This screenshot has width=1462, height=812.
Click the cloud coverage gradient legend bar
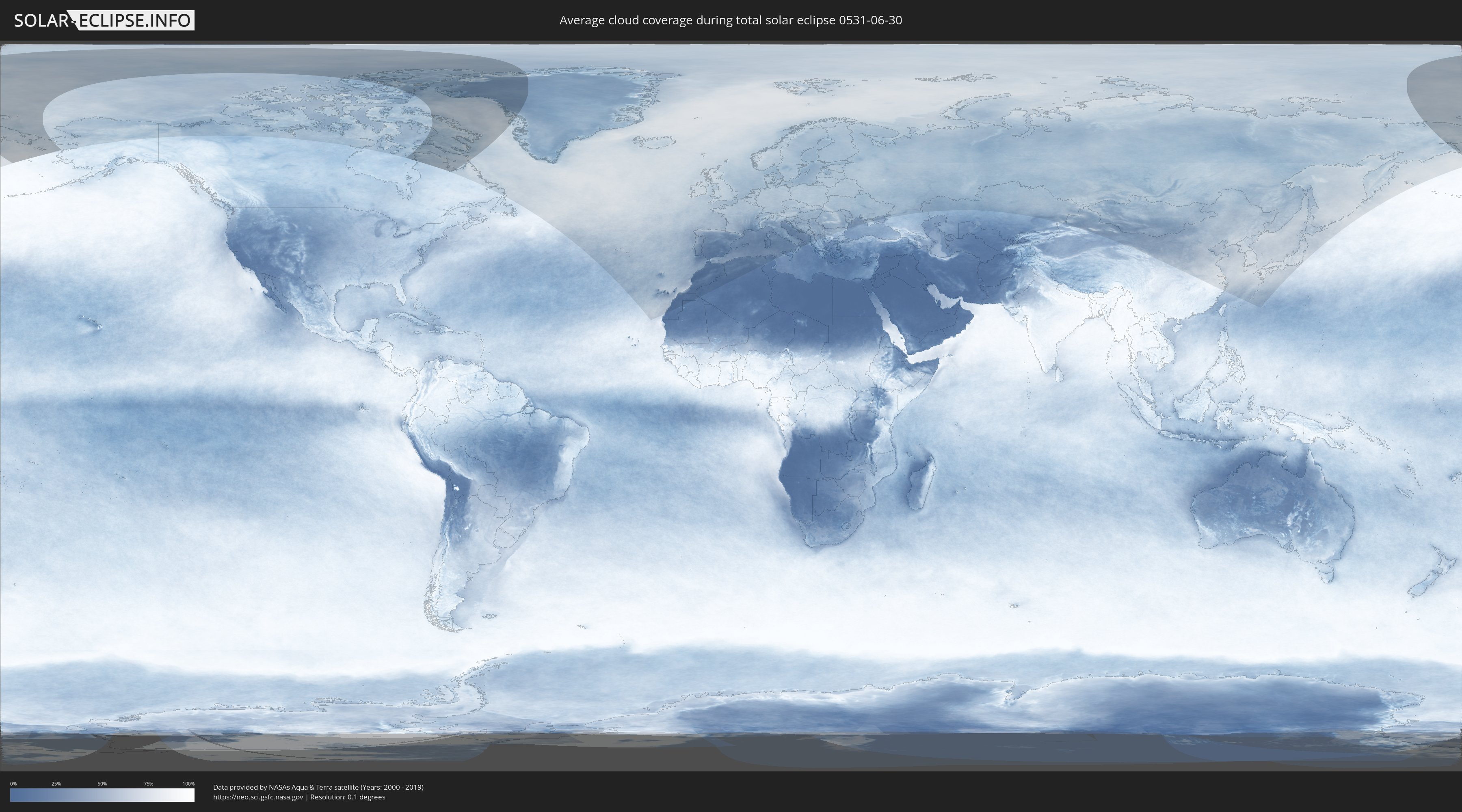click(x=102, y=795)
